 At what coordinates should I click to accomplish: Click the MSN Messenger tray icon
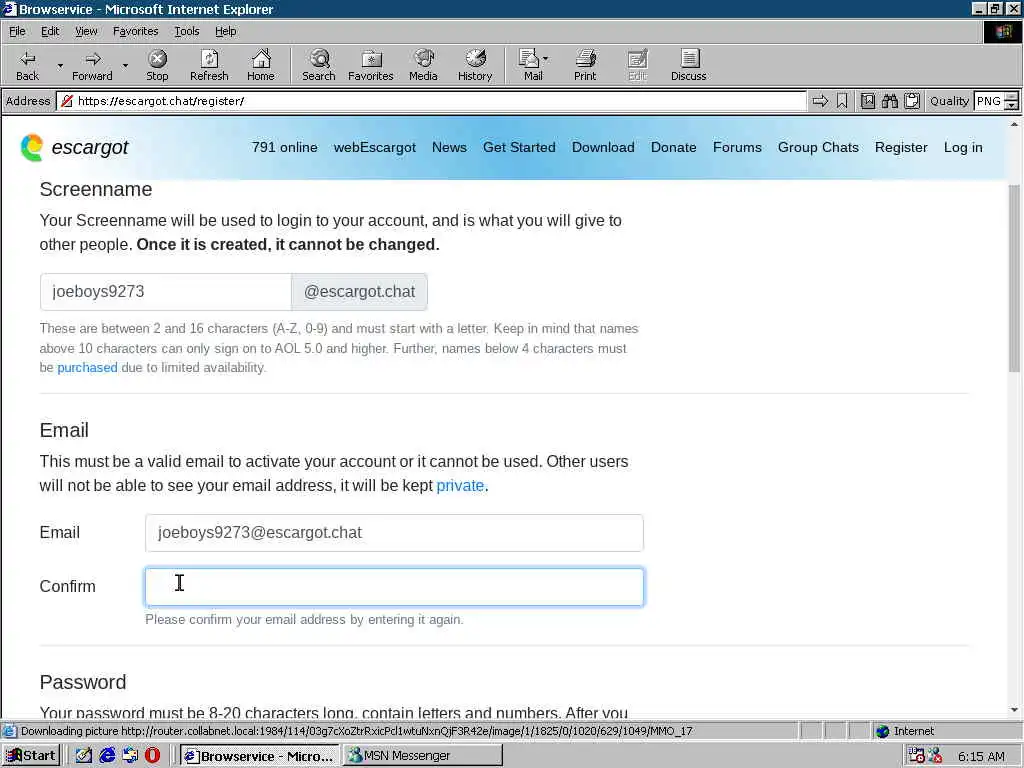tap(935, 756)
